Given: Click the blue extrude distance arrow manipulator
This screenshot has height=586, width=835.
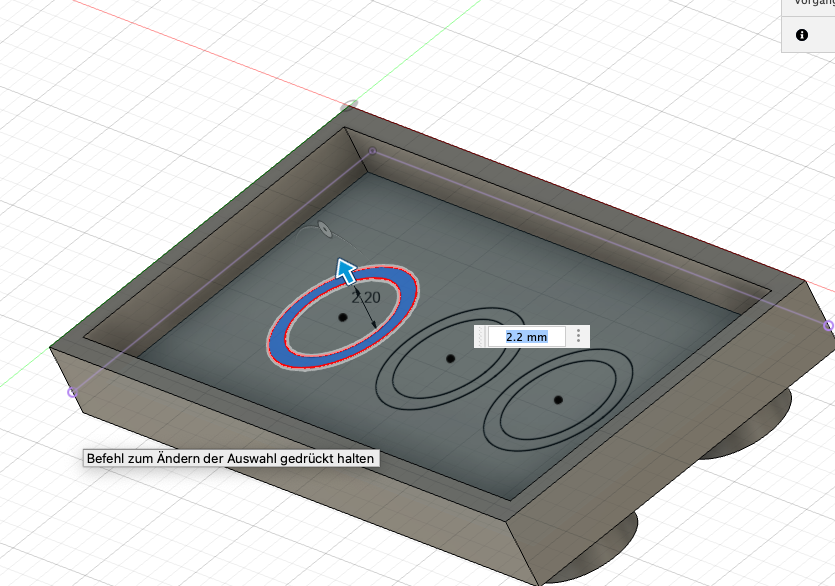Looking at the screenshot, I should pyautogui.click(x=346, y=271).
